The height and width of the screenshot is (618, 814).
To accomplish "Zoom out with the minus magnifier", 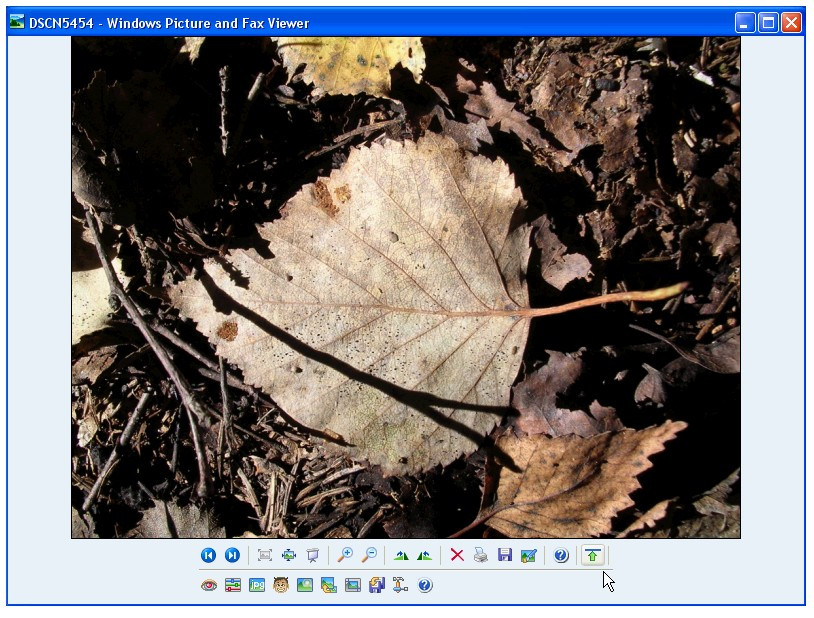I will 369,555.
